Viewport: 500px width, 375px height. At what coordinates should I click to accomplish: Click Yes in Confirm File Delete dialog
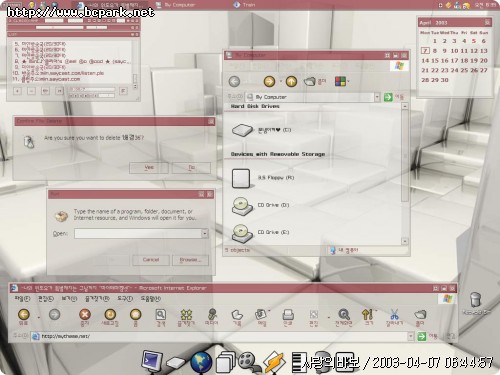[149, 168]
